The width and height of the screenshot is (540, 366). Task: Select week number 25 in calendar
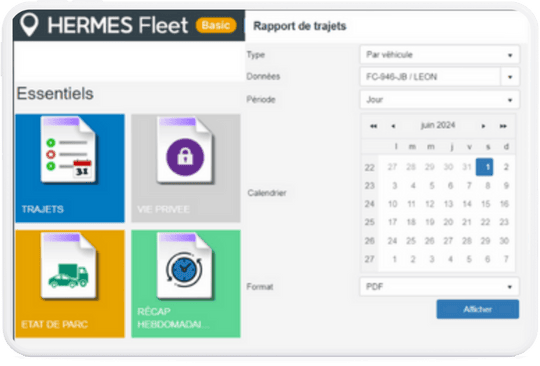370,222
